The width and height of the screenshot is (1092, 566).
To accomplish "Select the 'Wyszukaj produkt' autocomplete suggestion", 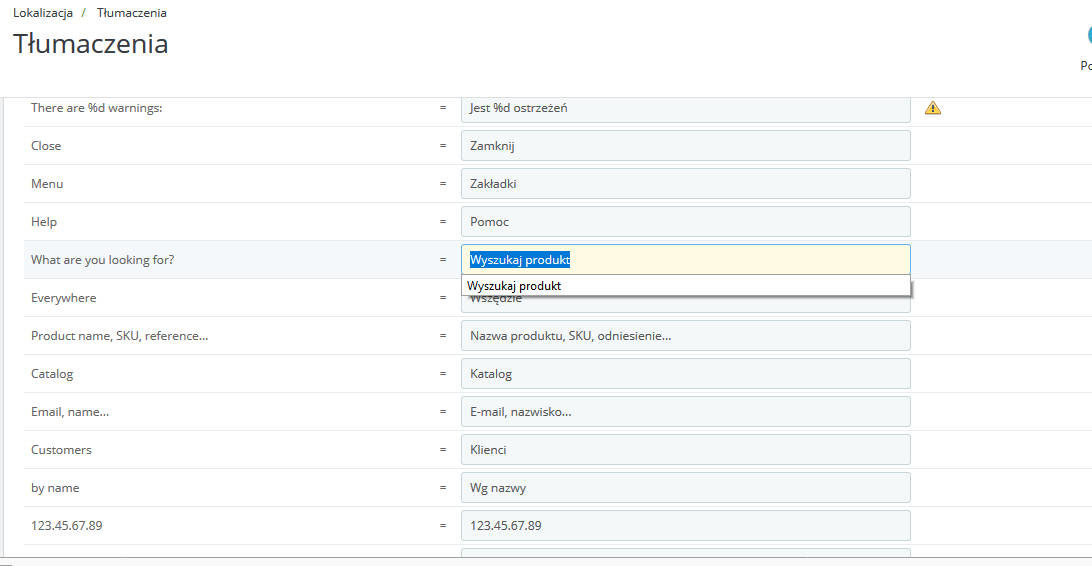I will [x=685, y=285].
